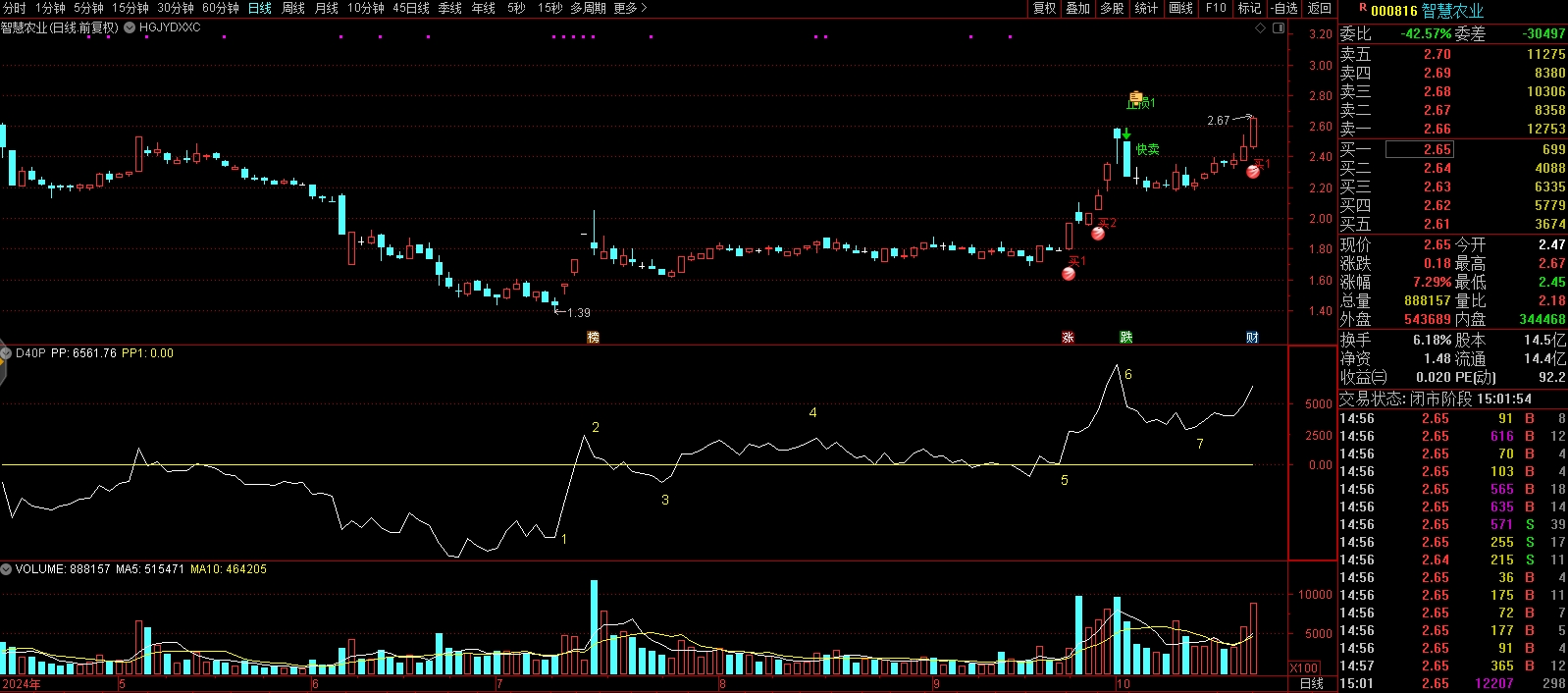Click the 2024年 timeline label

coord(22,684)
